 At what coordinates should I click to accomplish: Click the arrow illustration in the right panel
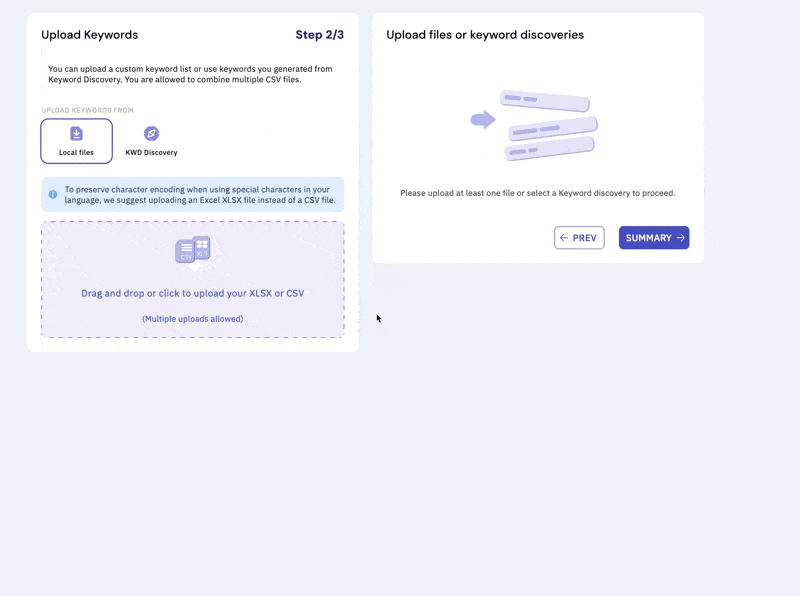483,119
